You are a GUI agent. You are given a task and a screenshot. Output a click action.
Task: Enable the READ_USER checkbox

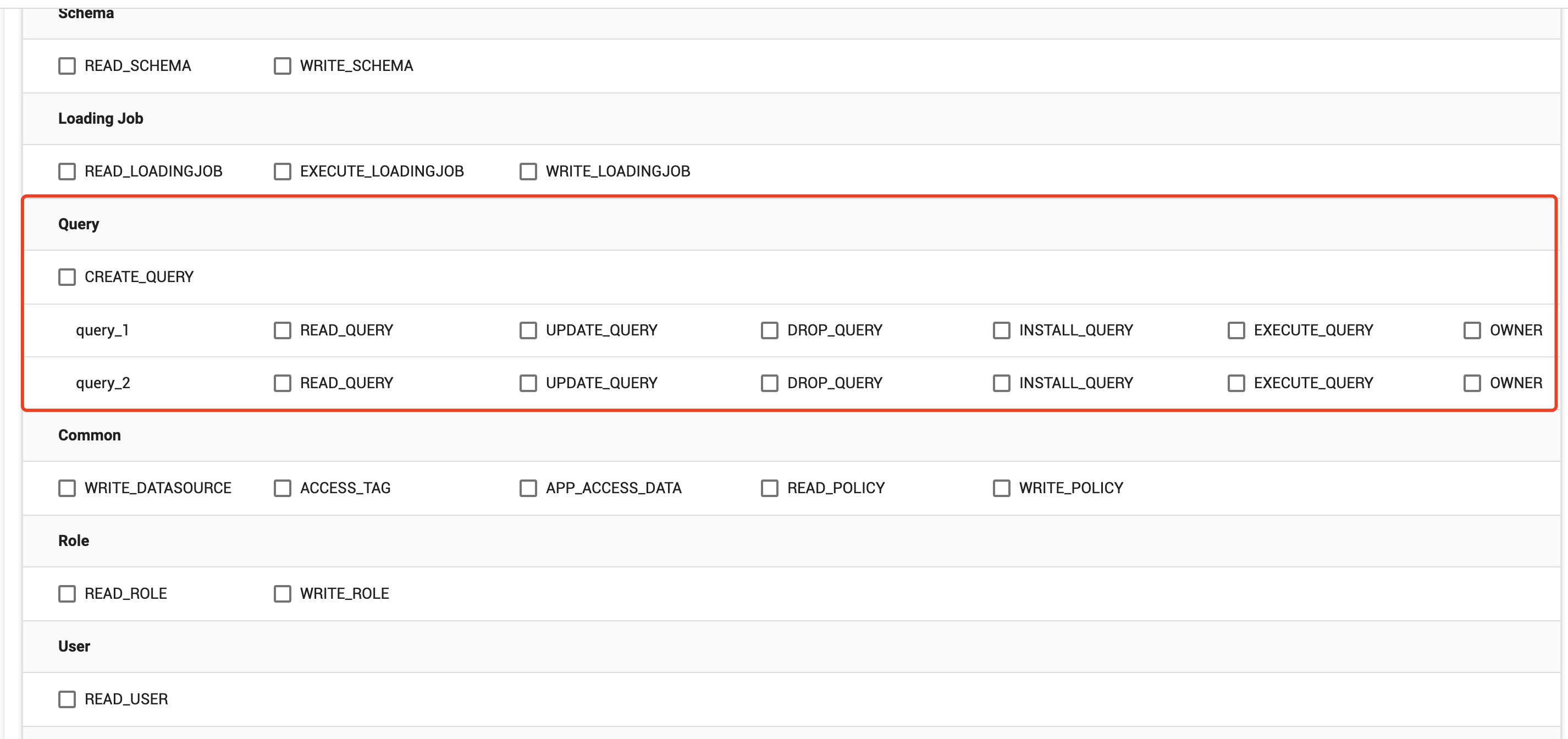pyautogui.click(x=67, y=699)
